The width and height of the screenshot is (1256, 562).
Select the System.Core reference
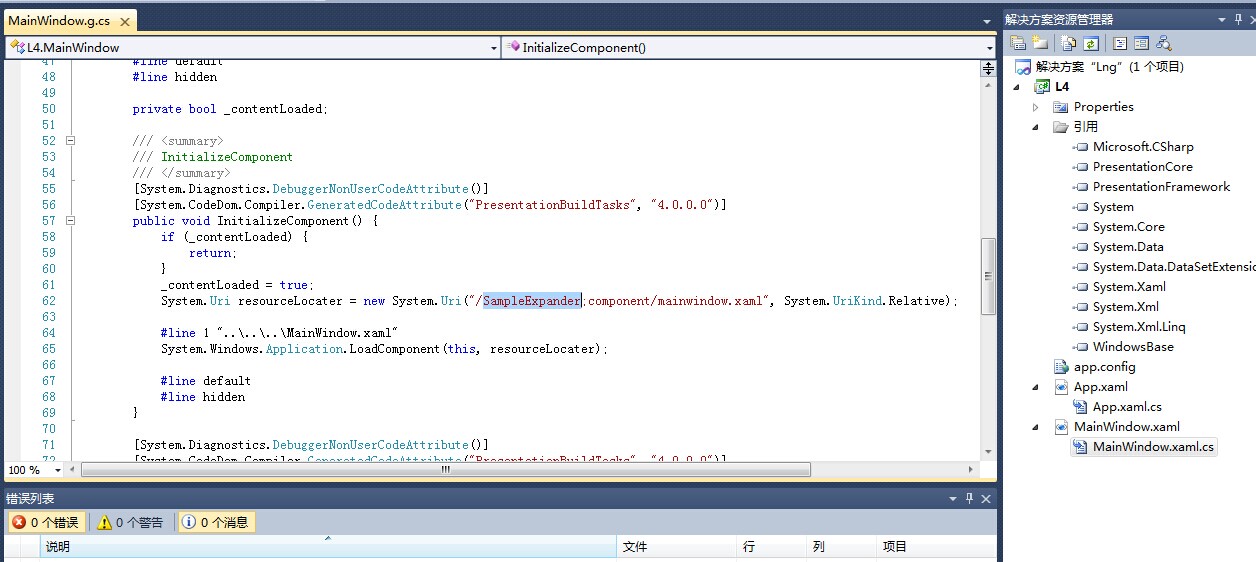pos(1128,227)
